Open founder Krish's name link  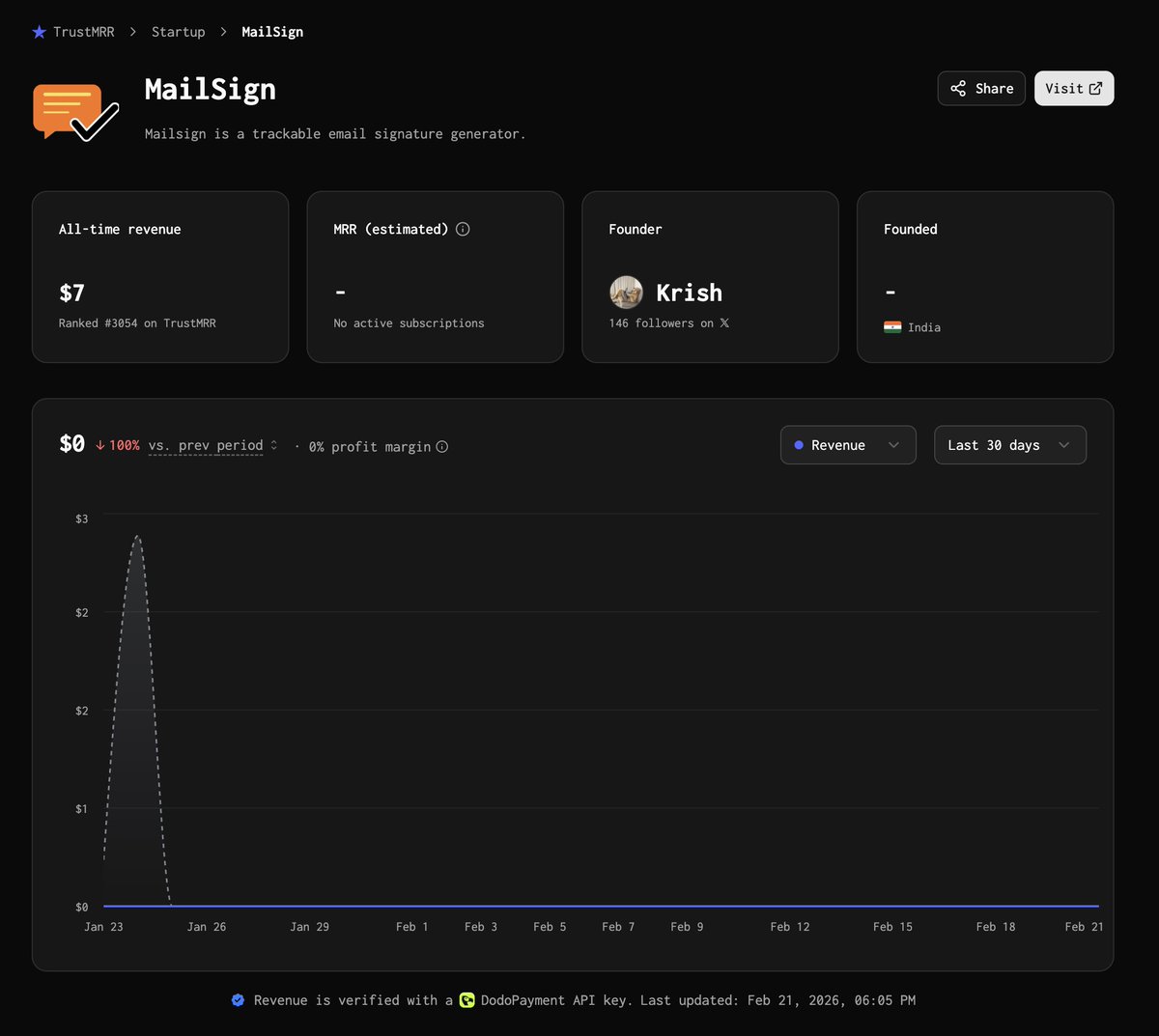click(x=689, y=292)
